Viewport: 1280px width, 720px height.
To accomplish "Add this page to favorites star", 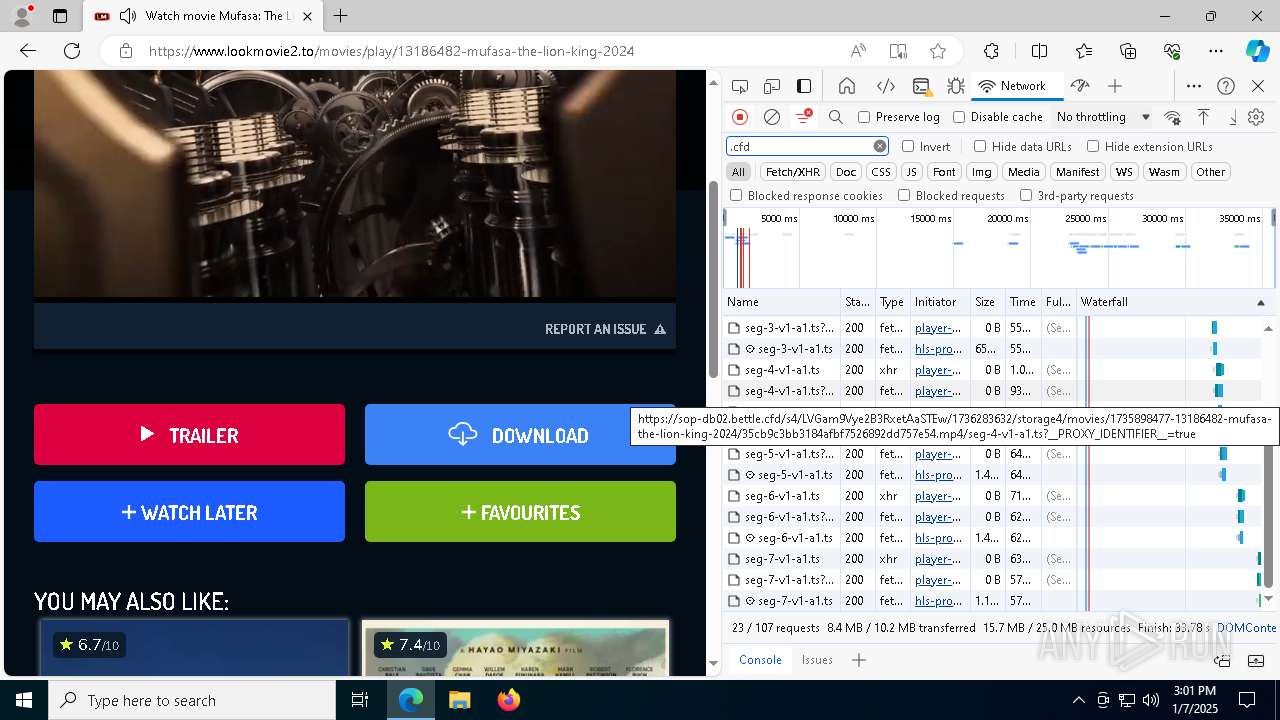I will (937, 51).
